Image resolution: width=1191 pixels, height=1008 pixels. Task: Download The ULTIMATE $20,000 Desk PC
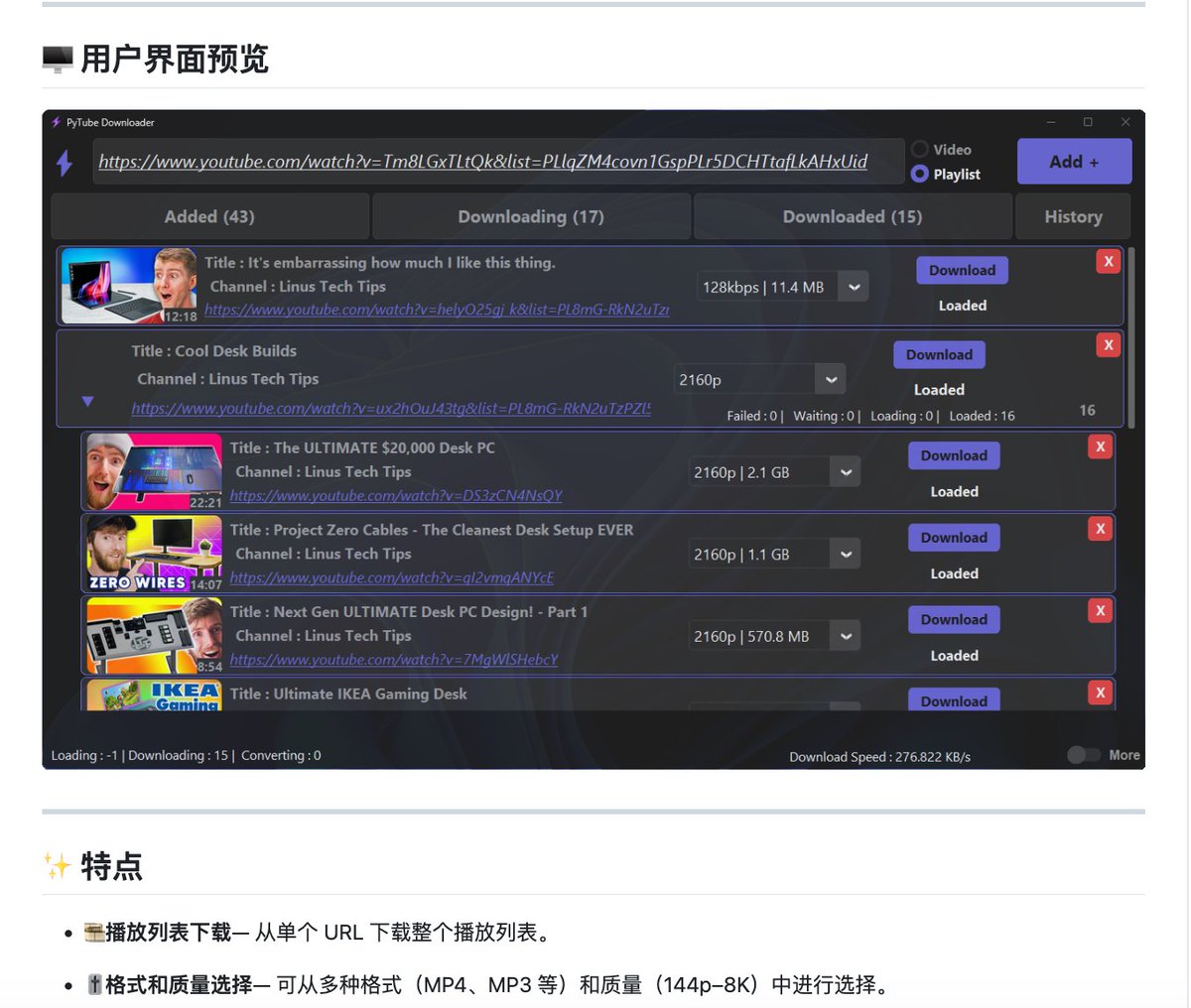(x=954, y=455)
